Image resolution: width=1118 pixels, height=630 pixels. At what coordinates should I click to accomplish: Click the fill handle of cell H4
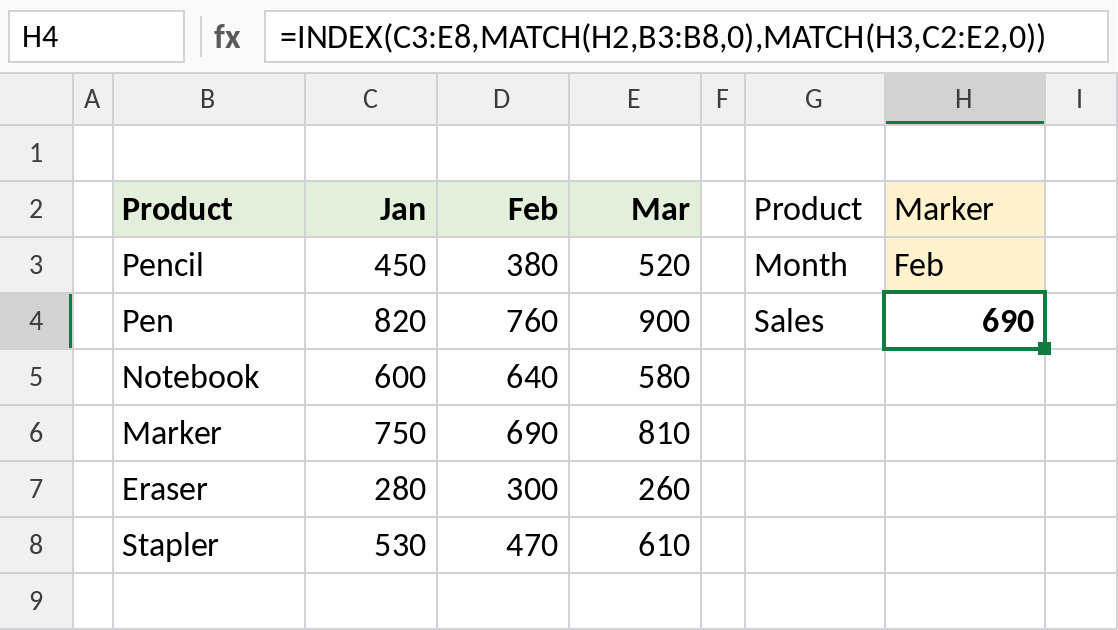tap(1045, 348)
